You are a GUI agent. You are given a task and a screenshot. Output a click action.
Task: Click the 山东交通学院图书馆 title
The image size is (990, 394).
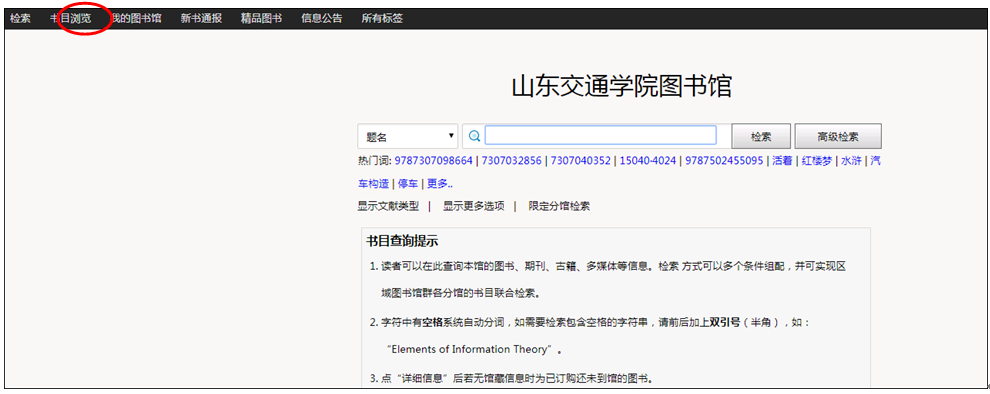[x=621, y=87]
